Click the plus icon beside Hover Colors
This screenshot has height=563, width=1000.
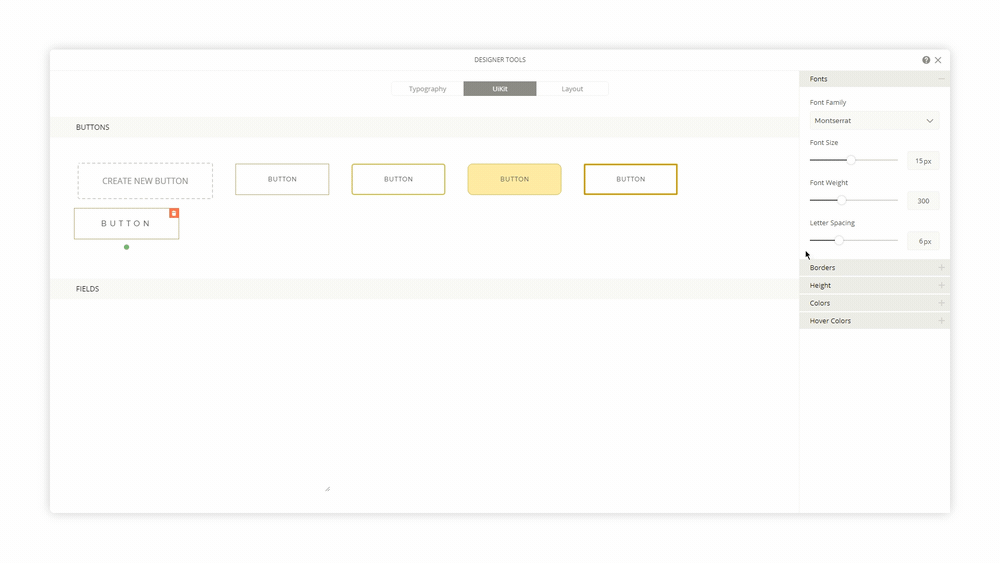pyautogui.click(x=941, y=321)
